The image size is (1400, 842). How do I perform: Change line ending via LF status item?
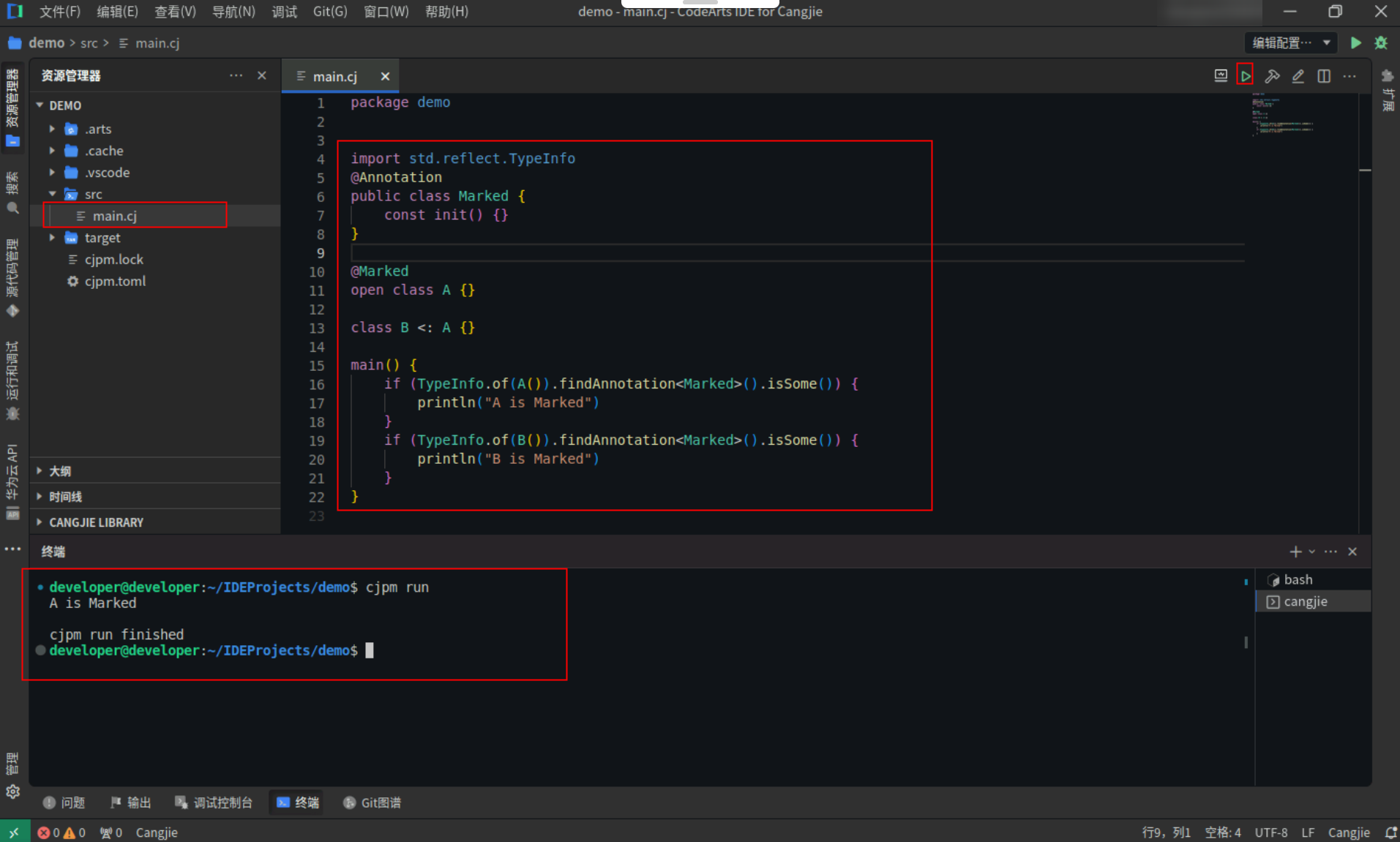[1308, 832]
